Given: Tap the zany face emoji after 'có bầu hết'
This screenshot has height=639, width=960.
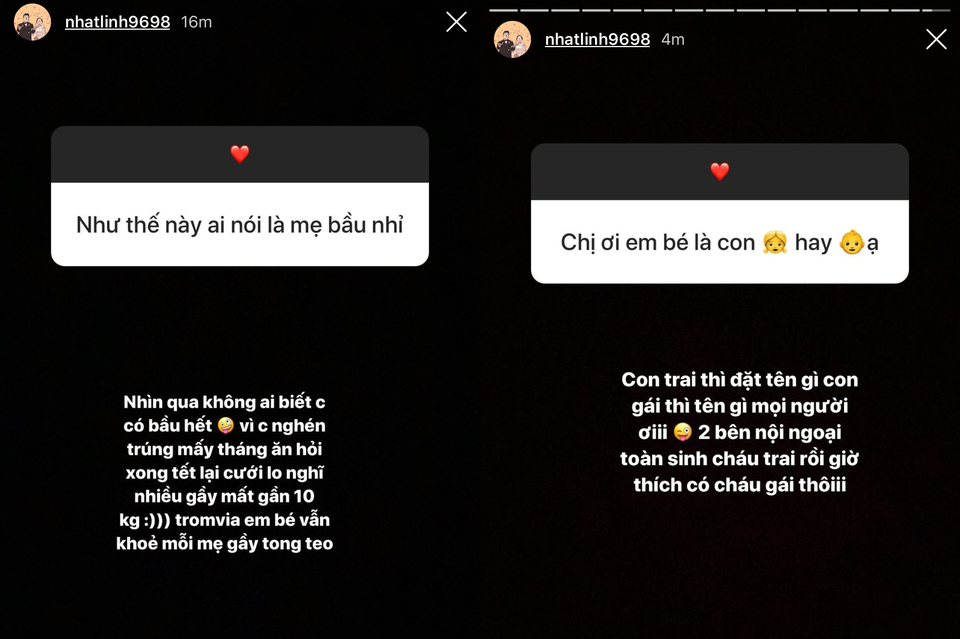Looking at the screenshot, I should pyautogui.click(x=225, y=425).
